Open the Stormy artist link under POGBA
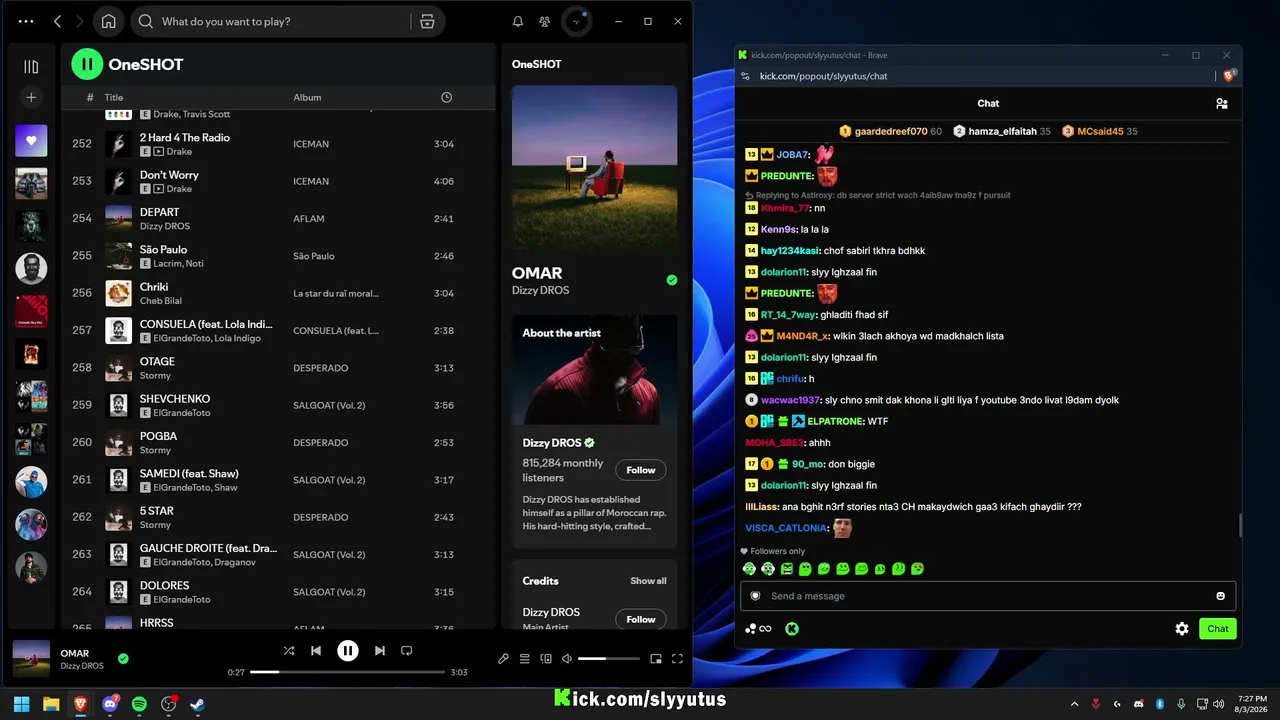The height and width of the screenshot is (720, 1280). point(155,450)
